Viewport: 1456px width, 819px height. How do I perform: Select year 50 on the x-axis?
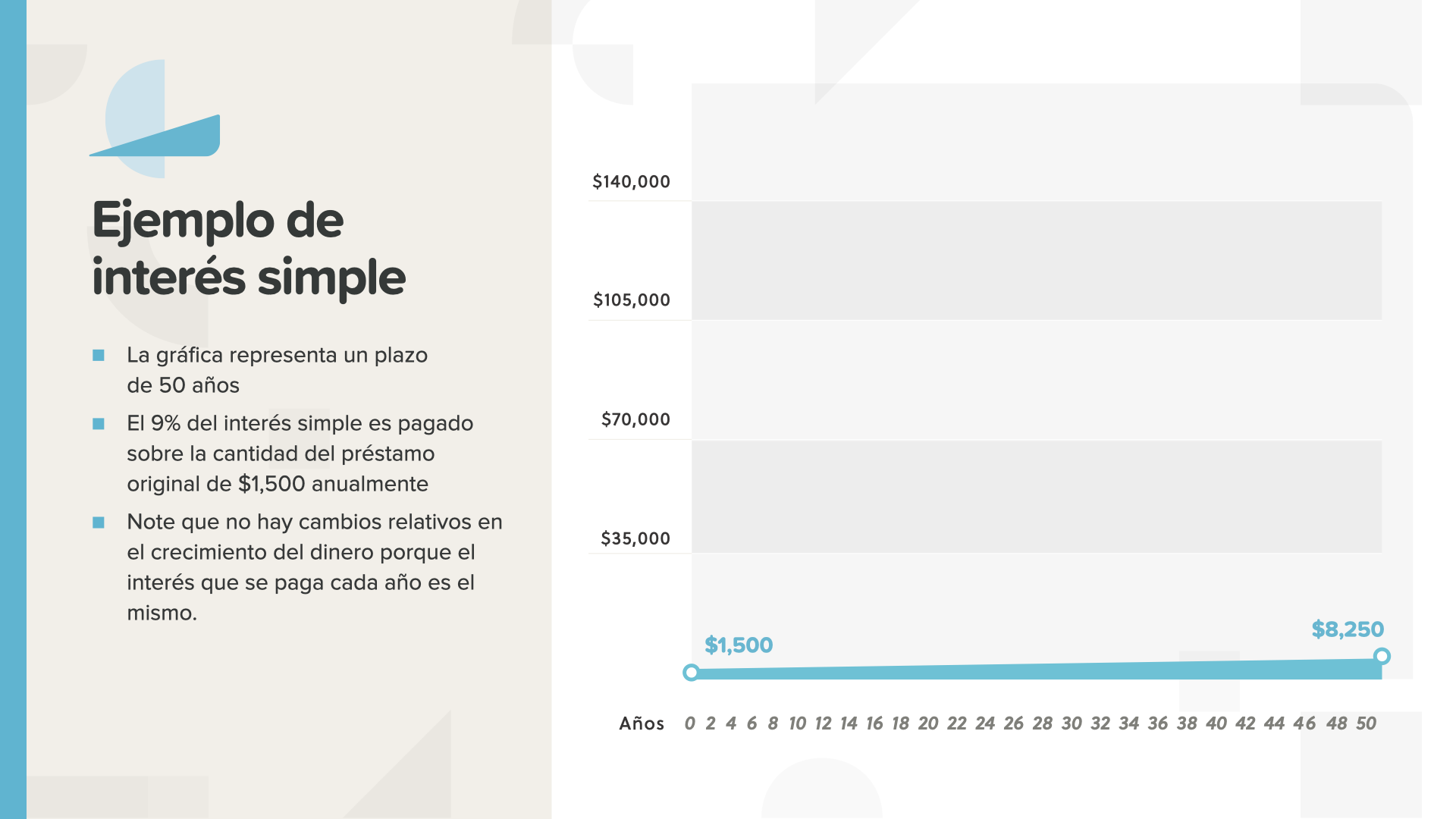1366,723
